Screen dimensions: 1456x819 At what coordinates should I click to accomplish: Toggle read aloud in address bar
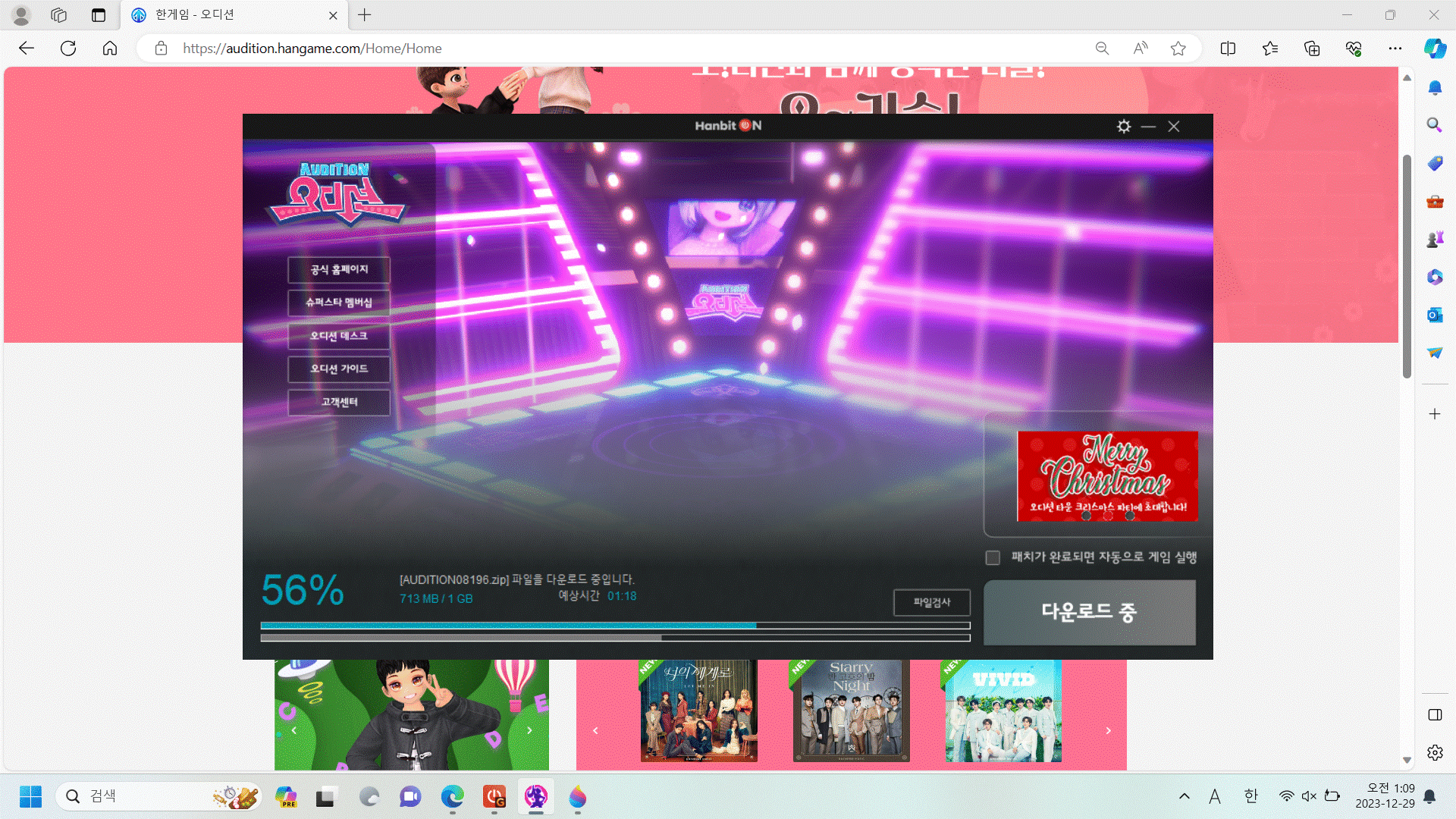click(1141, 49)
